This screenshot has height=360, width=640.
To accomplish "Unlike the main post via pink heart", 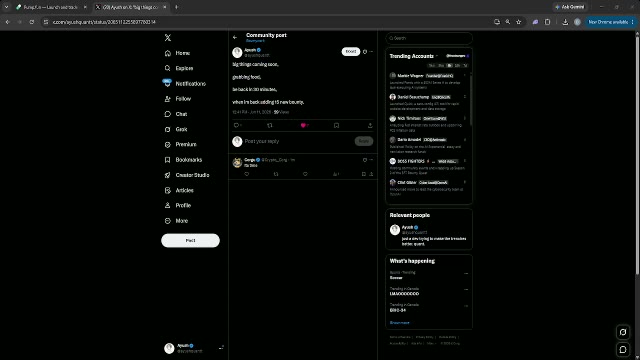I will coord(303,125).
